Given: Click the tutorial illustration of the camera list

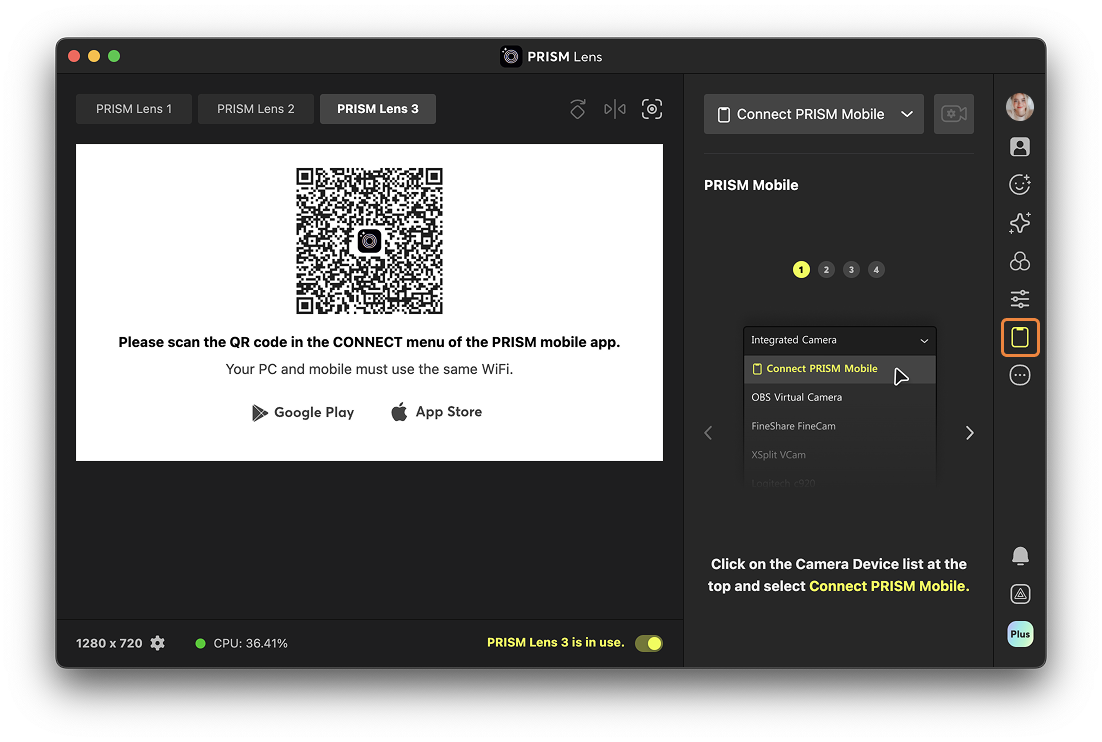Looking at the screenshot, I should point(840,405).
